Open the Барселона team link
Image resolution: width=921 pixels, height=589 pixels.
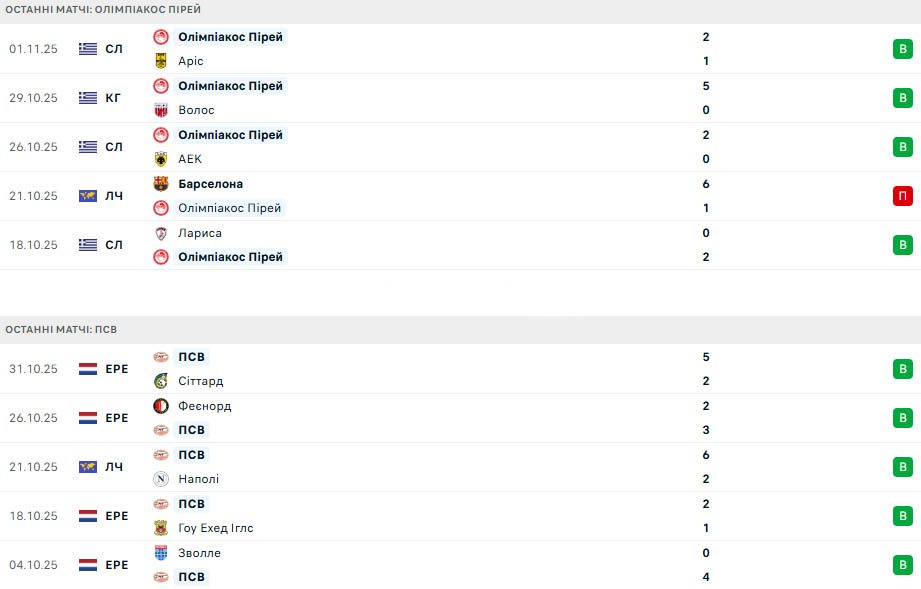click(x=210, y=184)
